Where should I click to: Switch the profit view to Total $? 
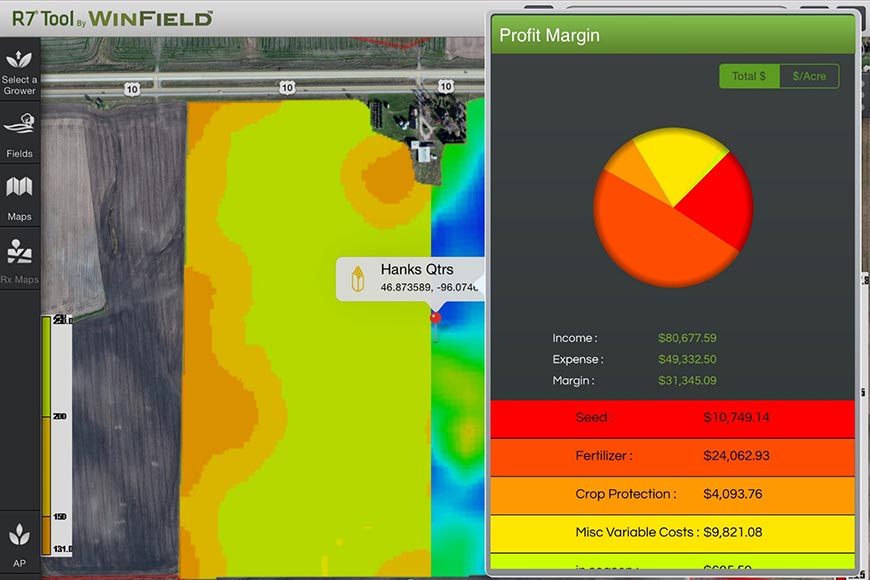click(749, 76)
